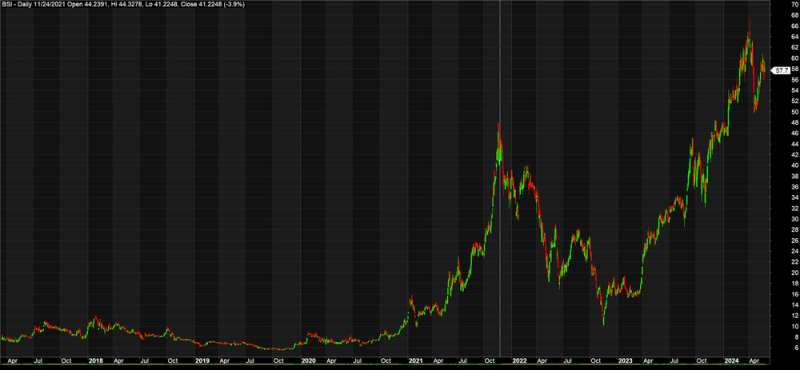
Task: Click the 68 level on price axis
Action: point(793,15)
